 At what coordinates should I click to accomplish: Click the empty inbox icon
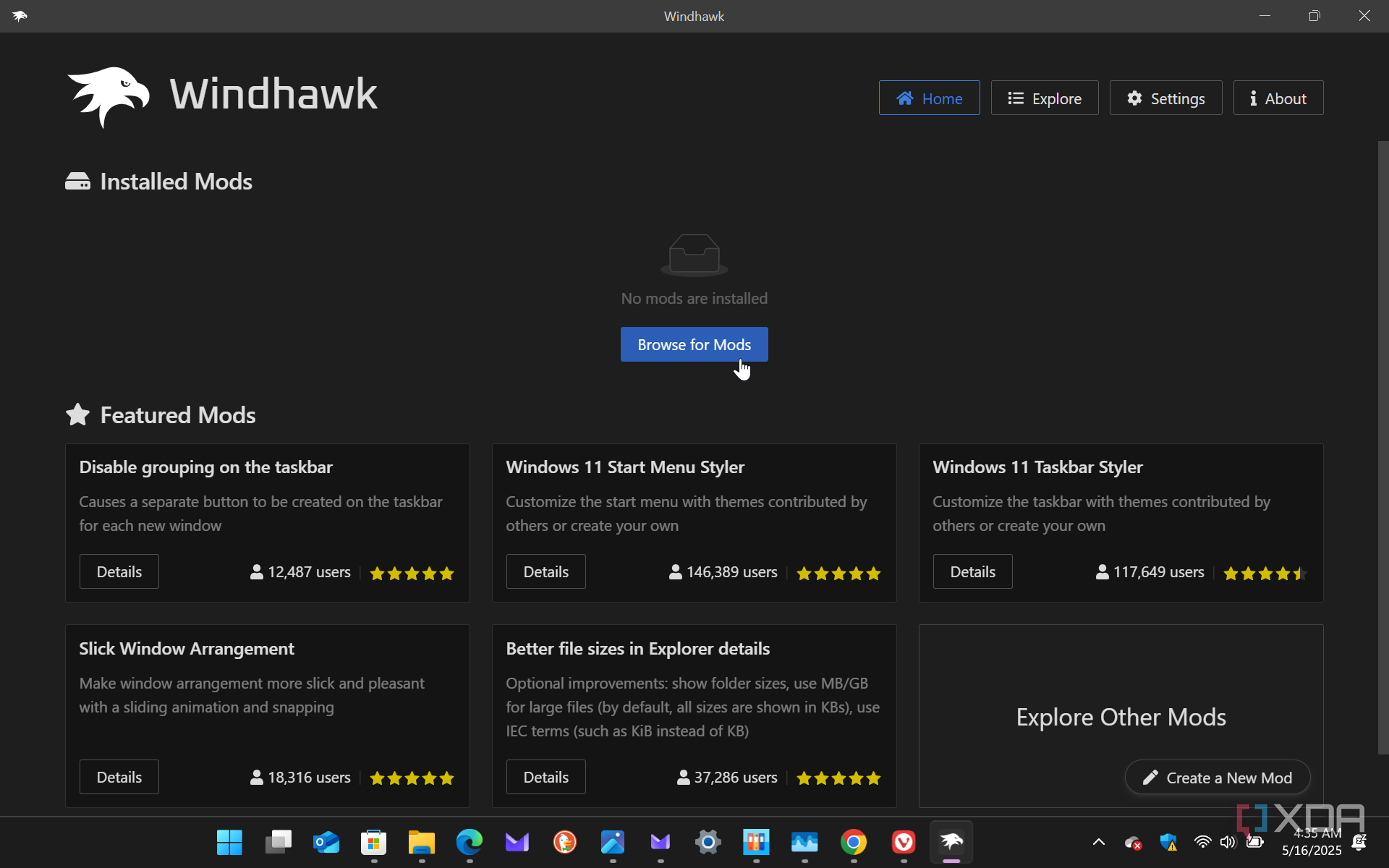click(694, 255)
